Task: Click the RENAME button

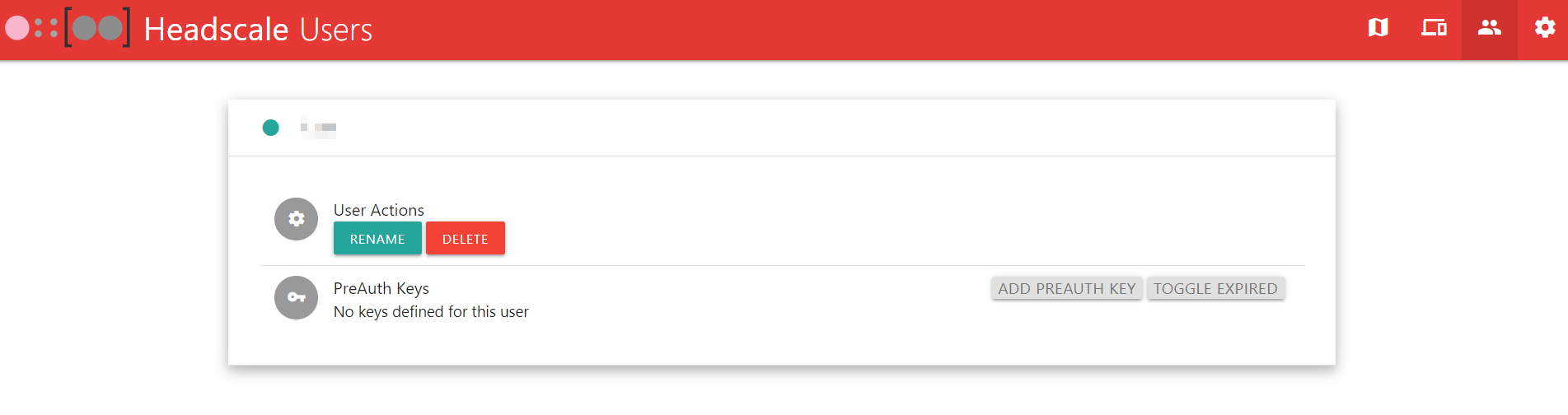Action: pos(377,238)
